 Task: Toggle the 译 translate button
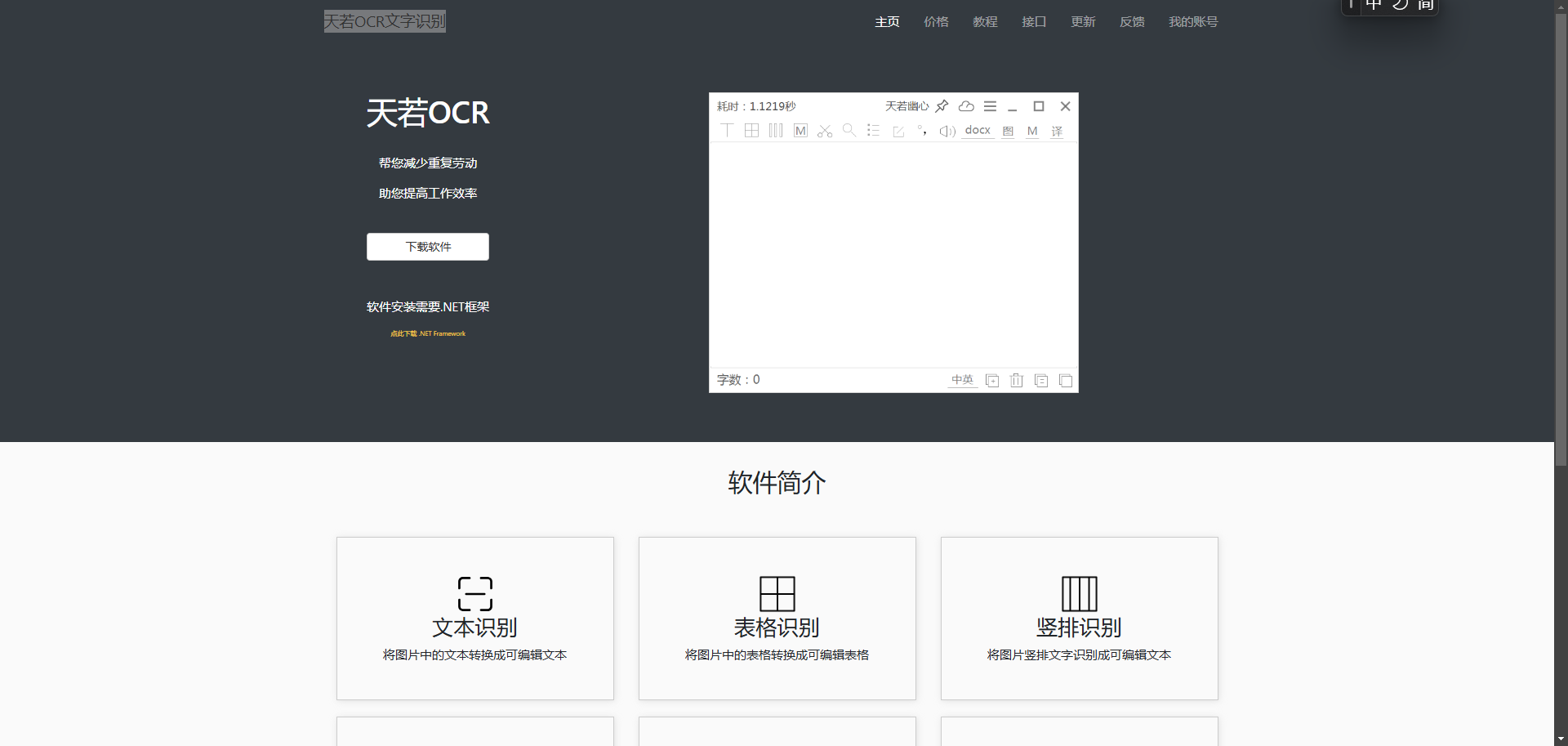click(1057, 132)
